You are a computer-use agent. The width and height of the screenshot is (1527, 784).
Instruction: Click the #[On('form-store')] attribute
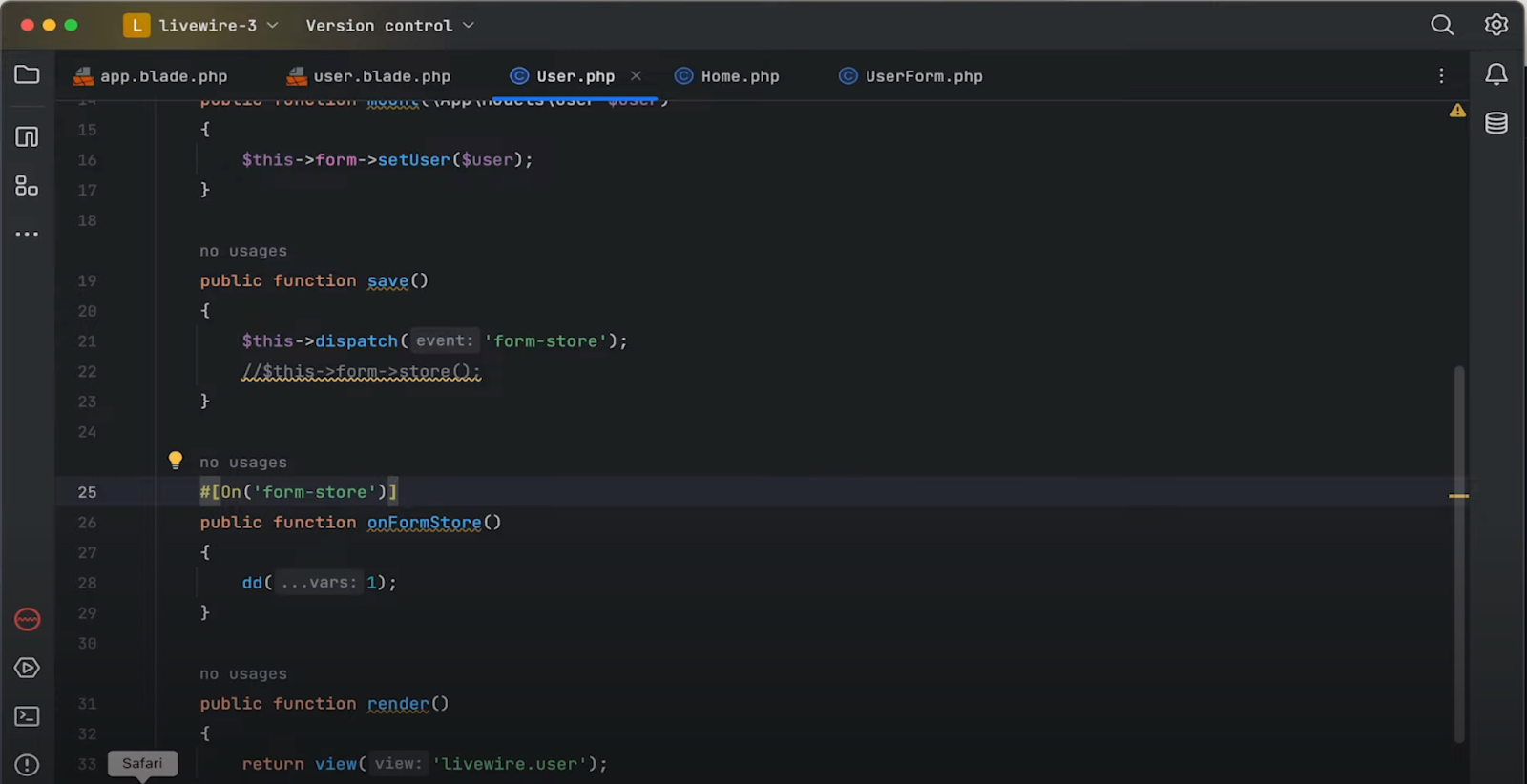(x=299, y=492)
